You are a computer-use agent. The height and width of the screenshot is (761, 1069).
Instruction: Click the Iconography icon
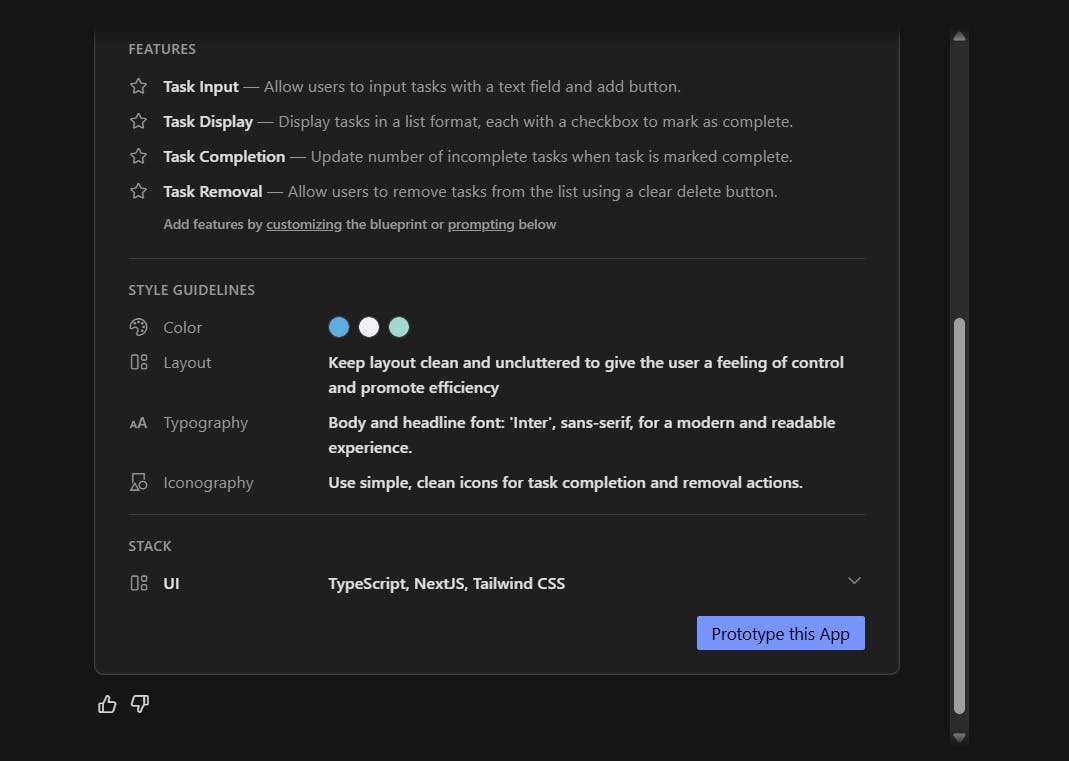coord(138,482)
